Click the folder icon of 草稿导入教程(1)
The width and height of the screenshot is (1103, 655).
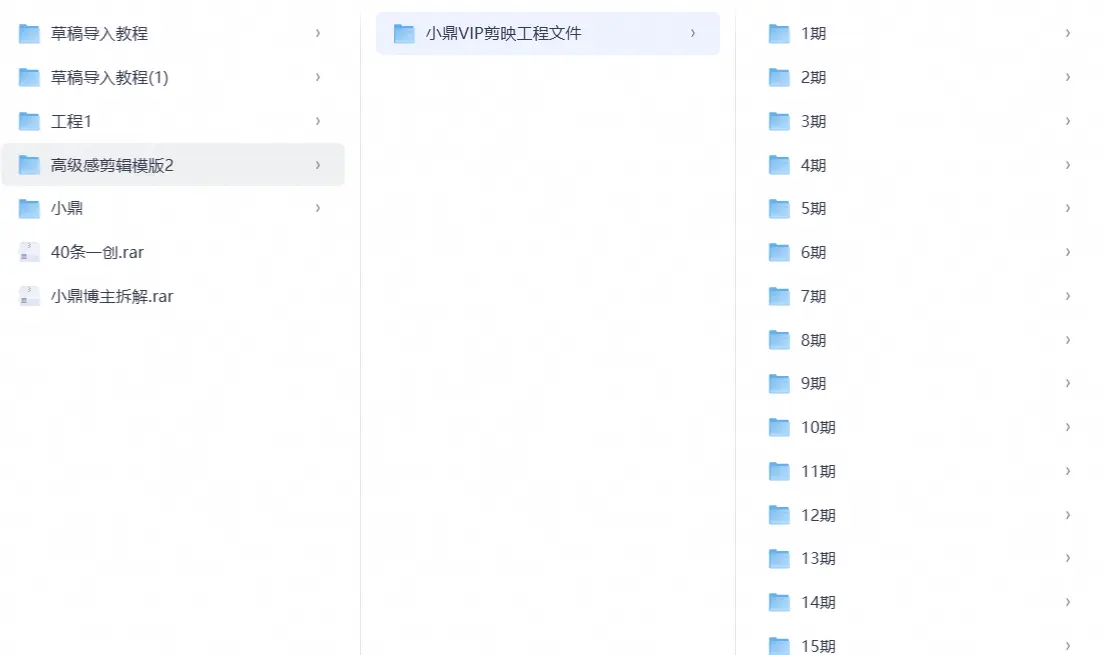click(29, 77)
